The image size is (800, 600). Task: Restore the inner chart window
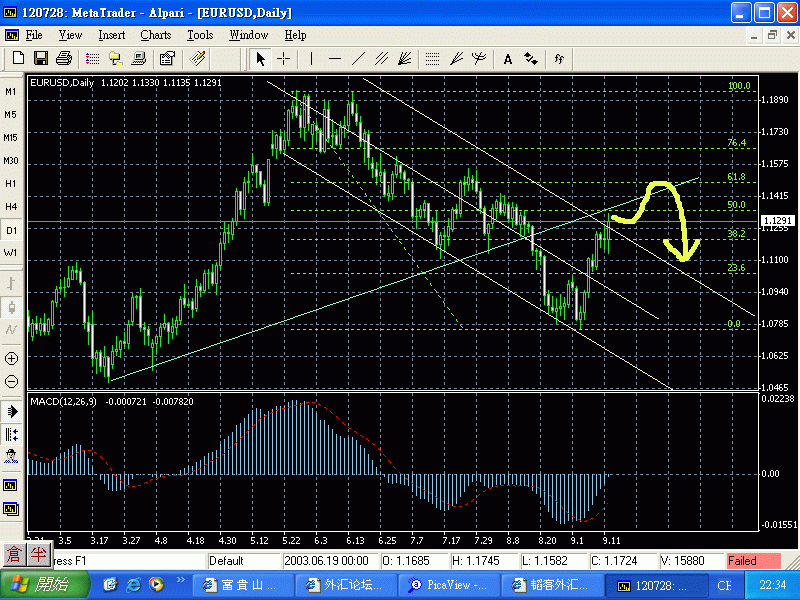[x=772, y=35]
